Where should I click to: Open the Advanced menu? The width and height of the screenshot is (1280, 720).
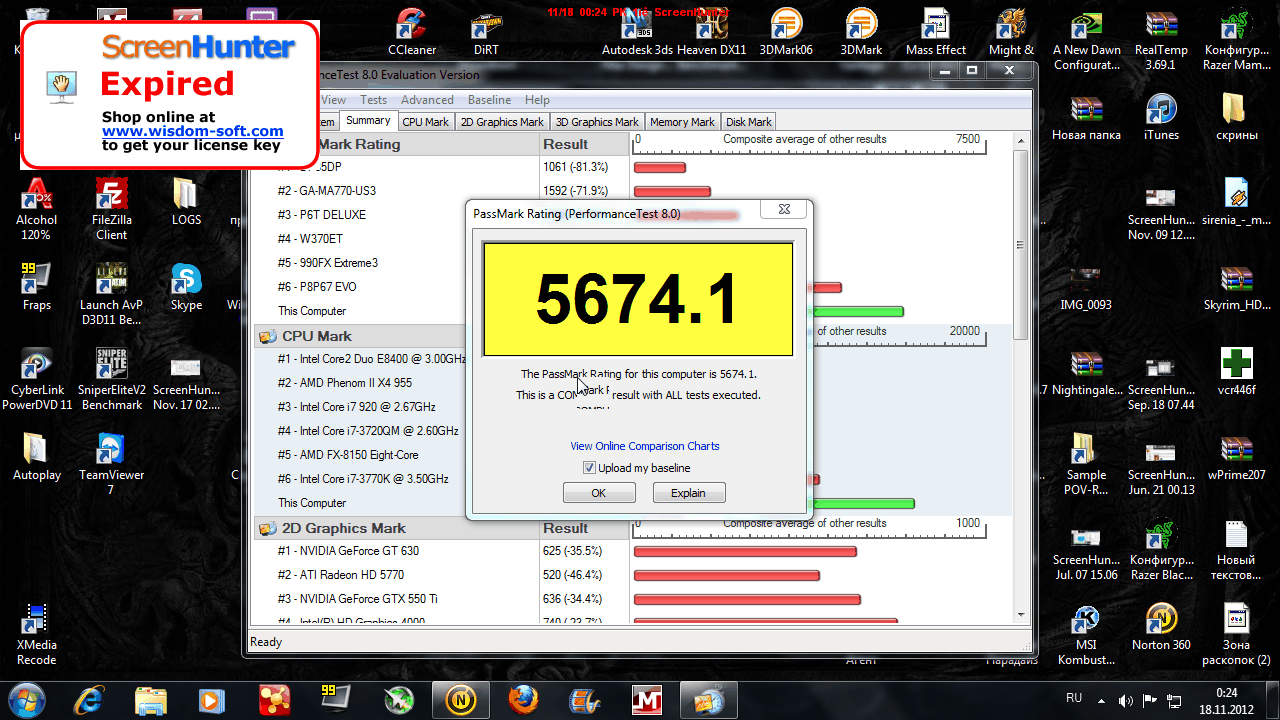(x=427, y=100)
